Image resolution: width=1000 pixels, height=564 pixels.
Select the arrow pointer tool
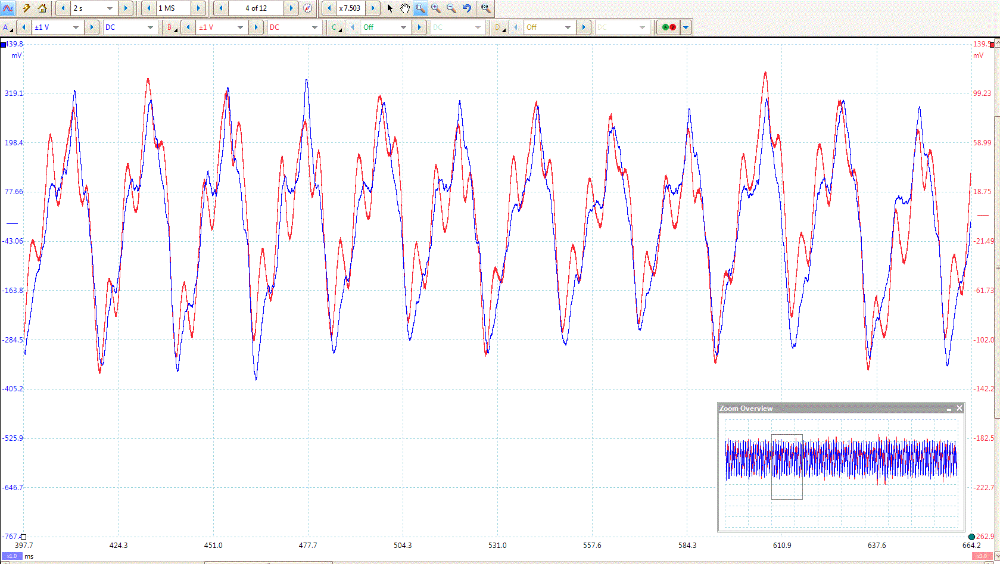tap(390, 7)
